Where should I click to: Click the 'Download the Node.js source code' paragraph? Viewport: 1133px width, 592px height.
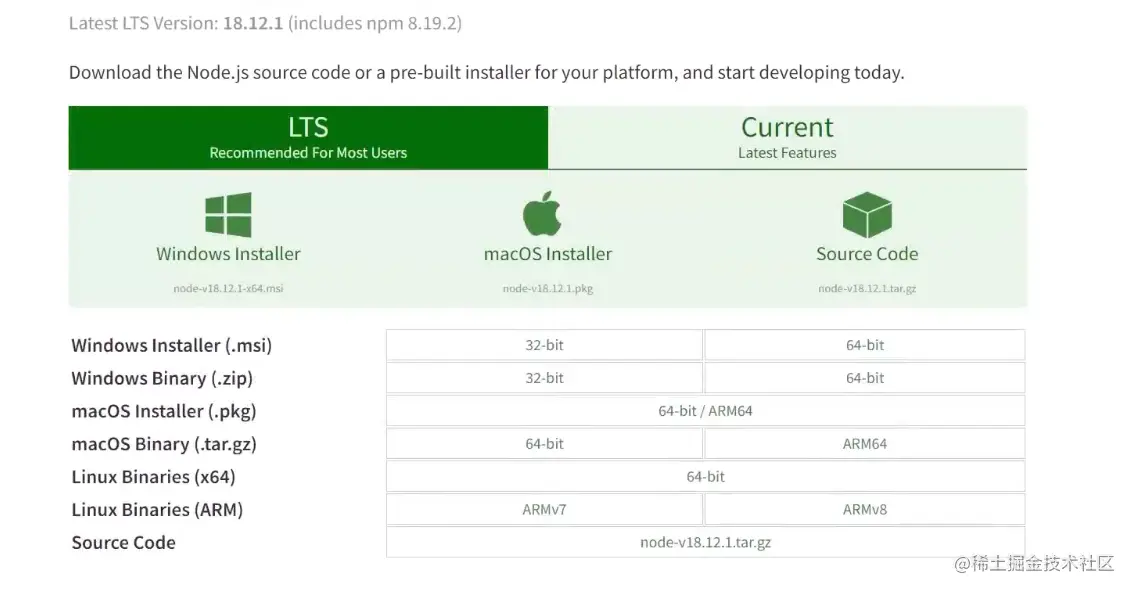pos(486,72)
